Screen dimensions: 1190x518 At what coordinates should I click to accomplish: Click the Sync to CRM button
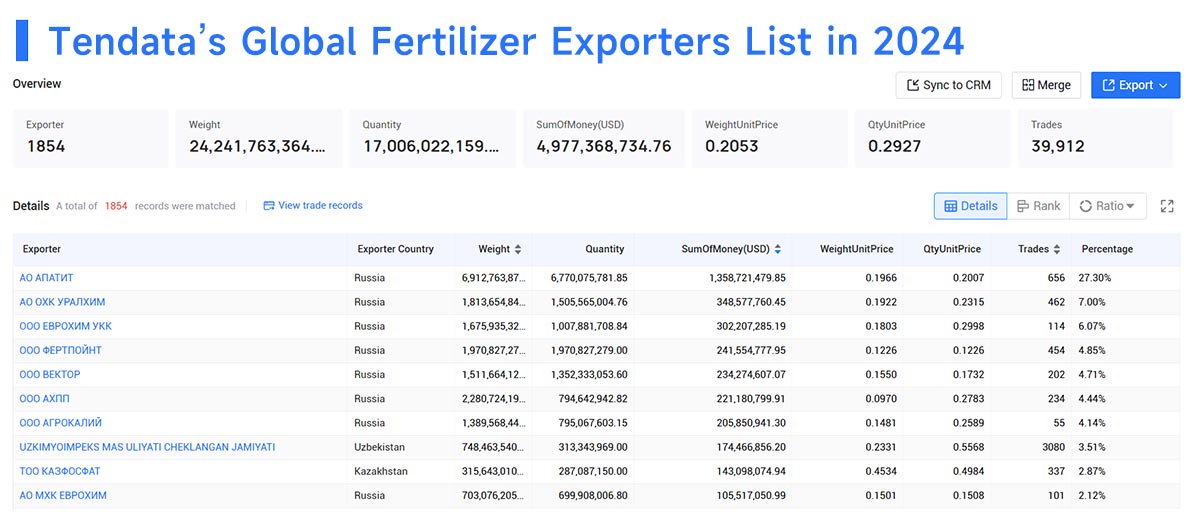[x=949, y=85]
